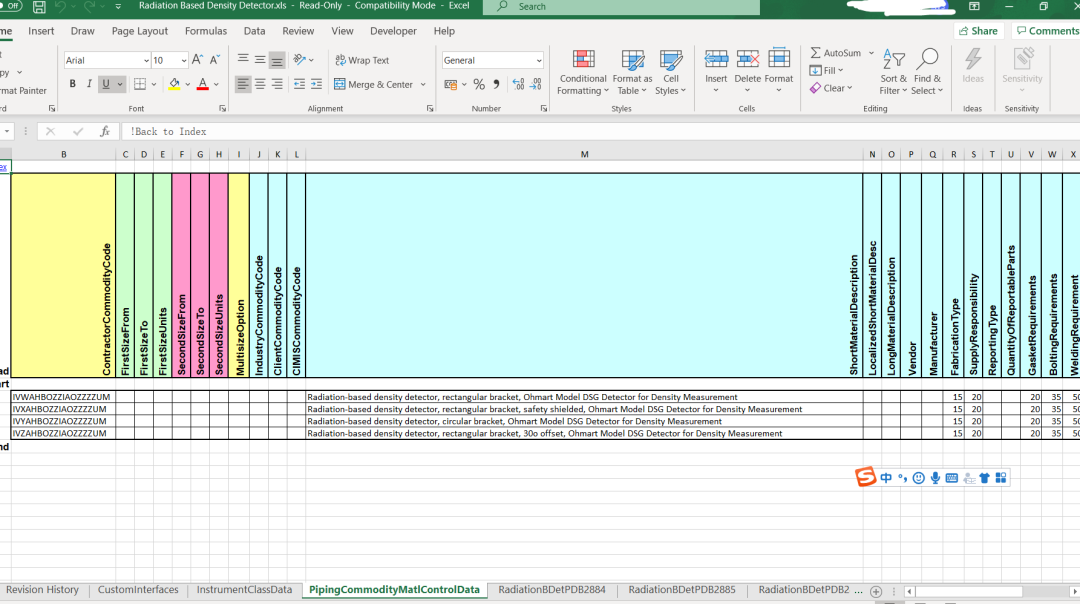This screenshot has height=604, width=1080.
Task: Open the Font Color dropdown arrow
Action: tap(216, 84)
